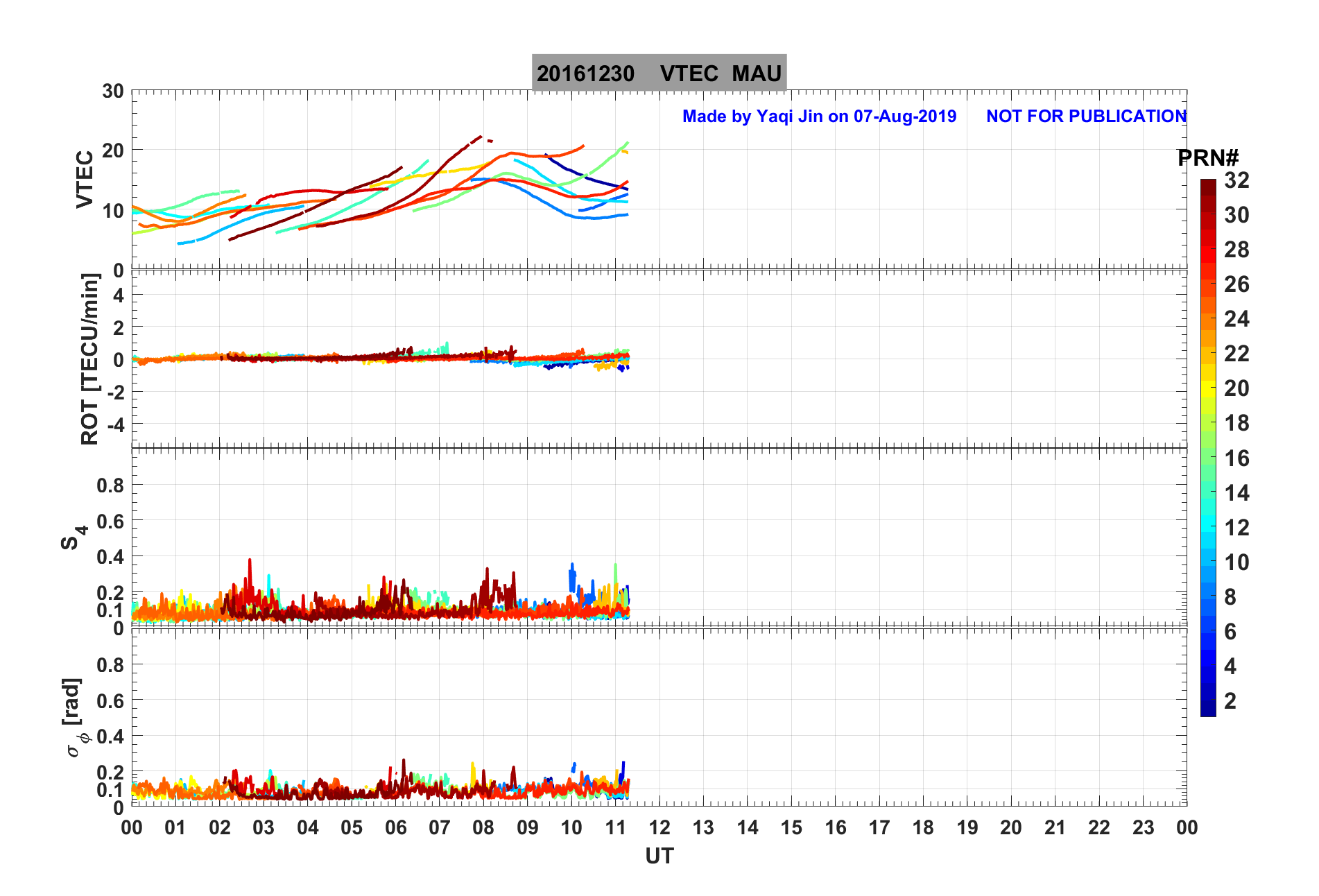Click the "22" label on PRN colorbar

pyautogui.click(x=1236, y=354)
